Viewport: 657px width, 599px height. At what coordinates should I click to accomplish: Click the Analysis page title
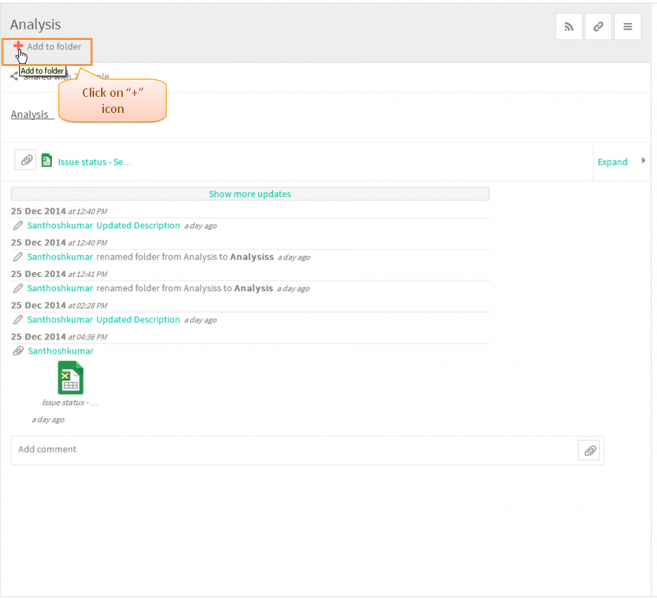(36, 24)
